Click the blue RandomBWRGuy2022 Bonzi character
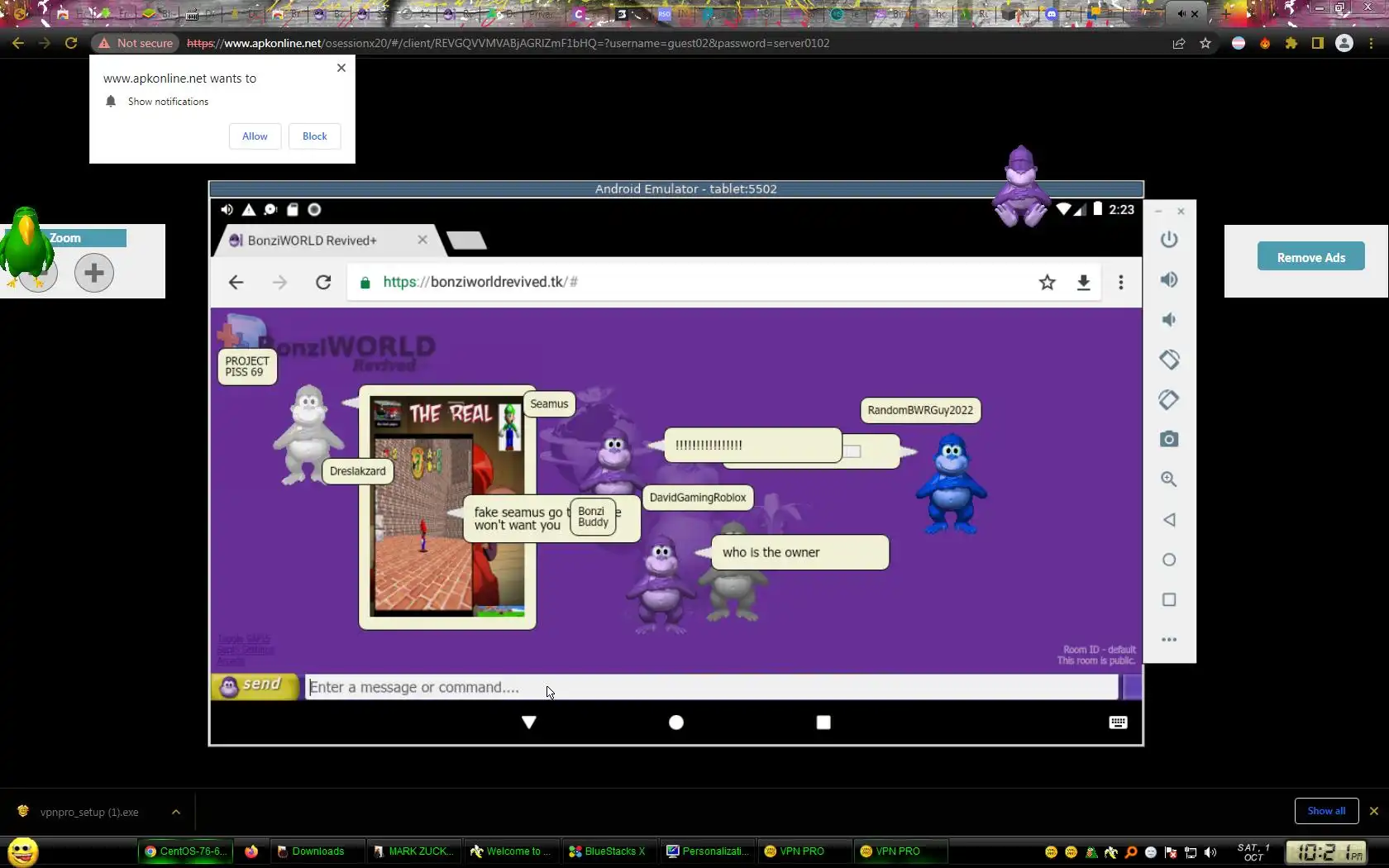 951,484
